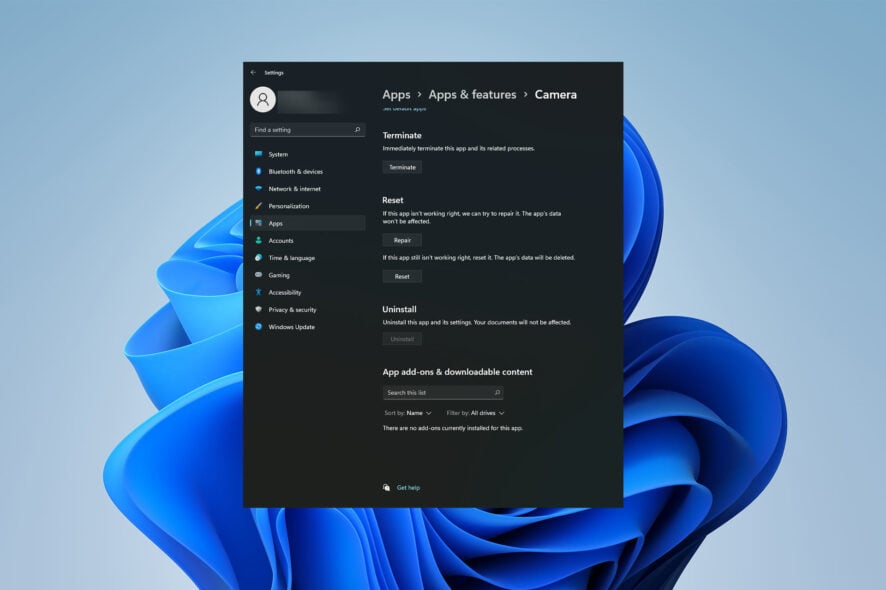
Task: Open System settings from the sidebar icon
Action: tap(258, 154)
